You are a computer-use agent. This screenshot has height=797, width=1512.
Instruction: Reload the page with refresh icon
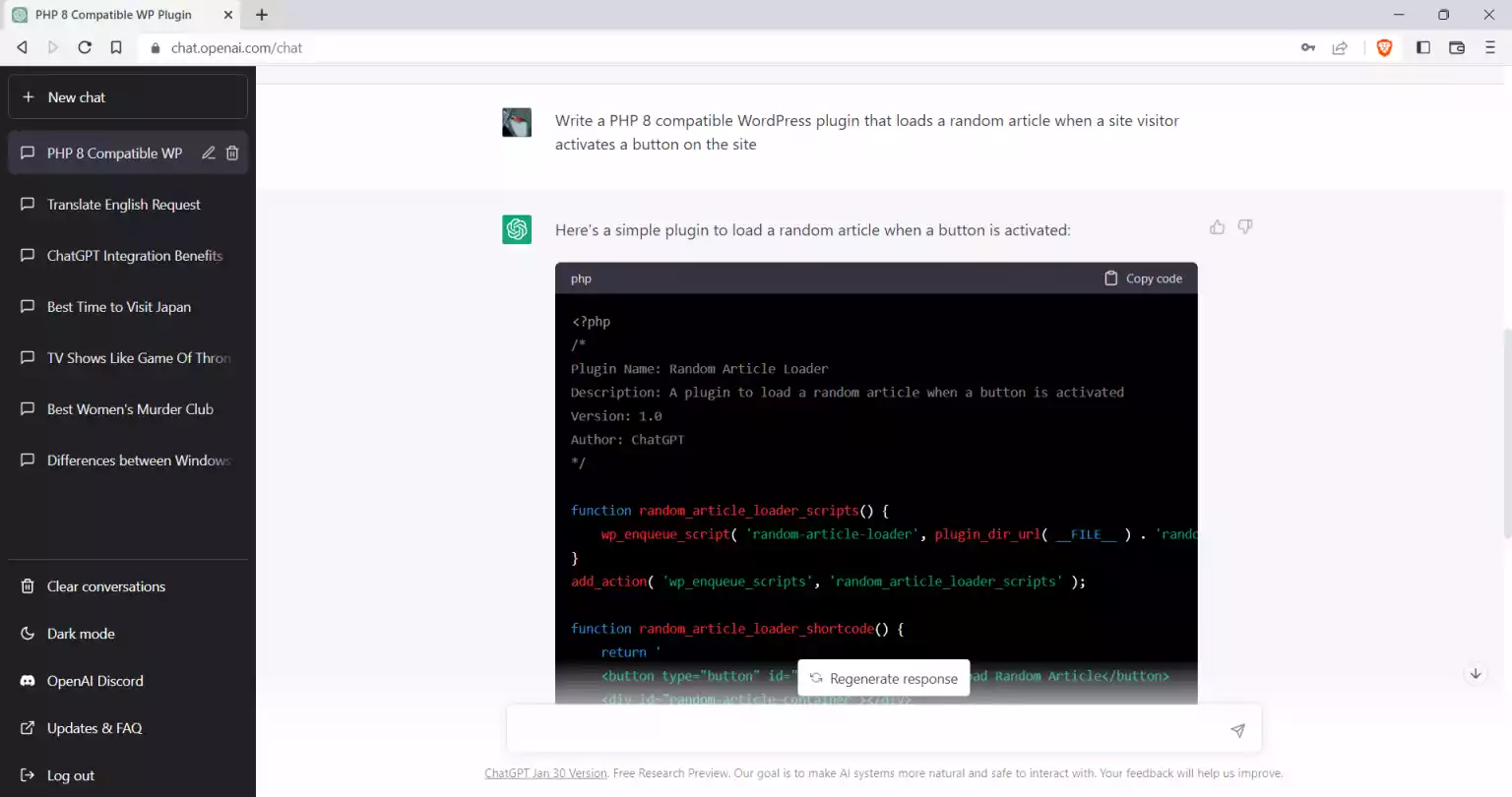[x=85, y=47]
